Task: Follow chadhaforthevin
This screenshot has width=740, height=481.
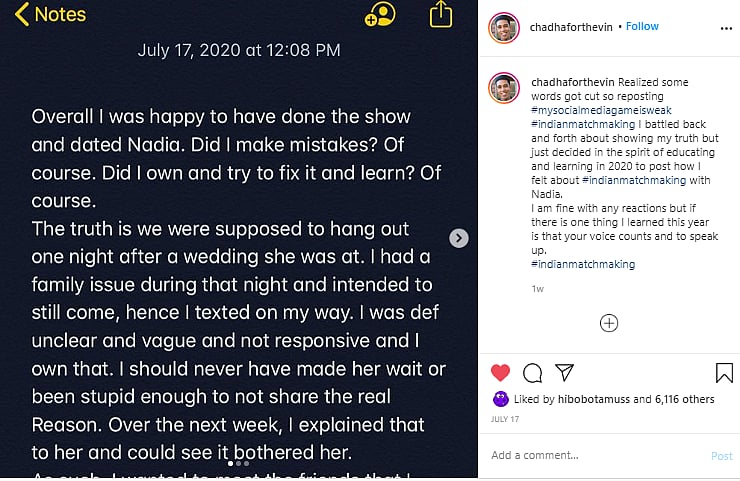Action: tap(642, 26)
